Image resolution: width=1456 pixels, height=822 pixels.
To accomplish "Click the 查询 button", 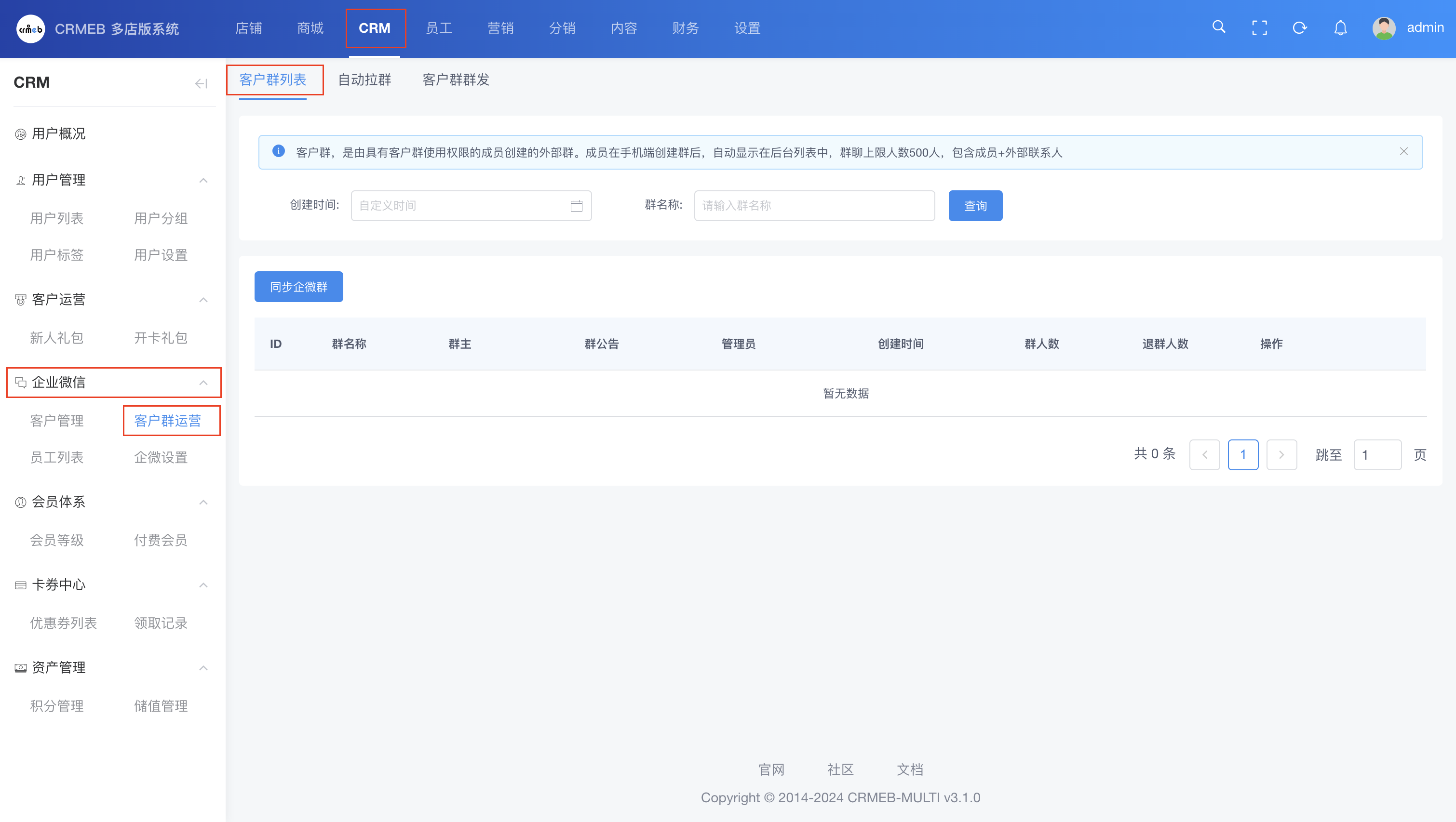I will pyautogui.click(x=975, y=206).
